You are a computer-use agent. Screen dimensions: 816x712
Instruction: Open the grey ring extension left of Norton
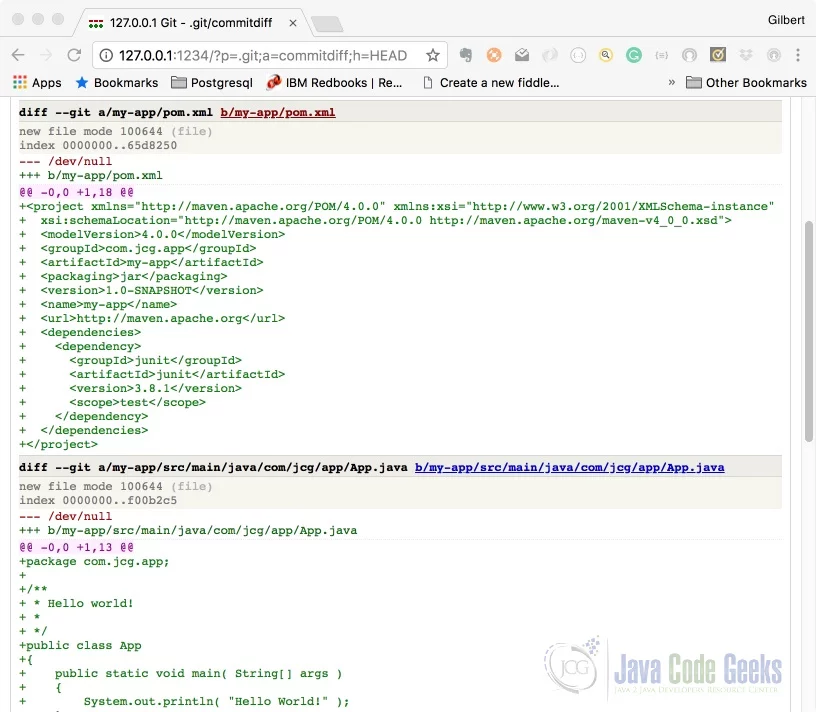(690, 55)
